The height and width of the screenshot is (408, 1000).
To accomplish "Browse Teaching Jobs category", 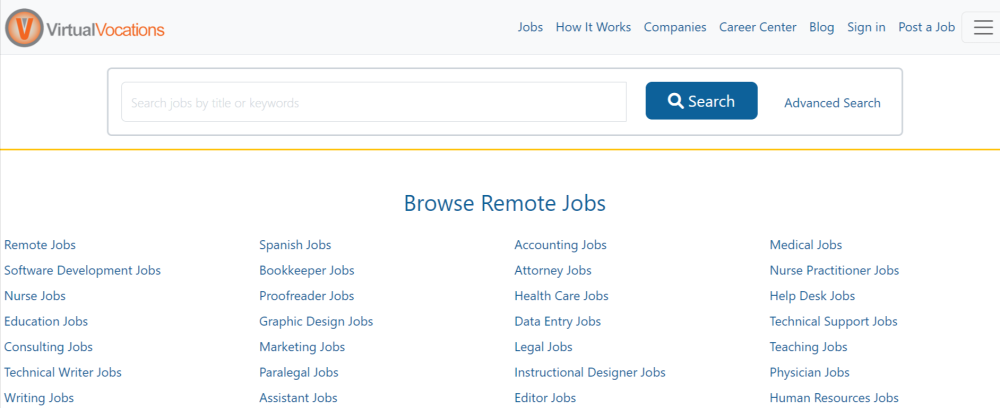I will (x=808, y=347).
